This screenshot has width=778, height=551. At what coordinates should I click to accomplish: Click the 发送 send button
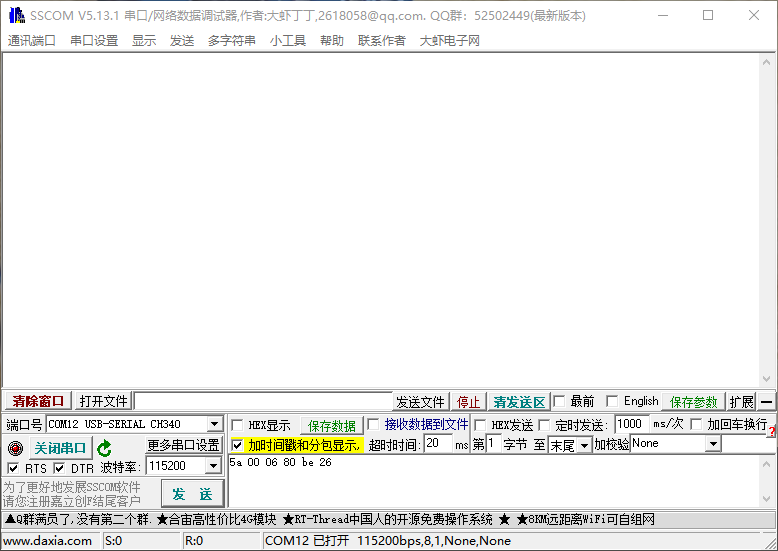pyautogui.click(x=193, y=494)
